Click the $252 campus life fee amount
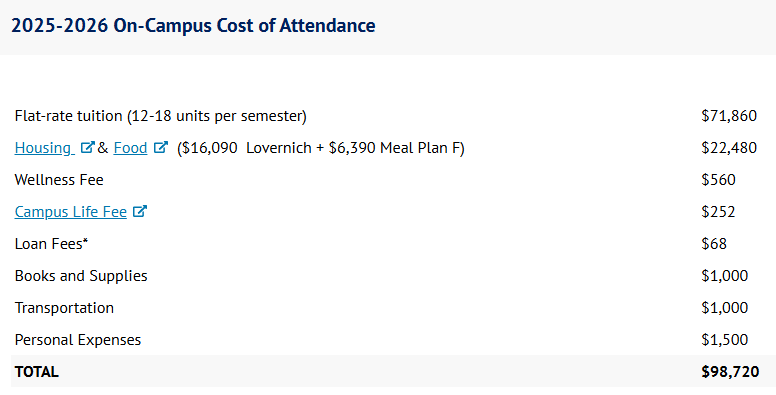This screenshot has width=776, height=395. coord(718,212)
